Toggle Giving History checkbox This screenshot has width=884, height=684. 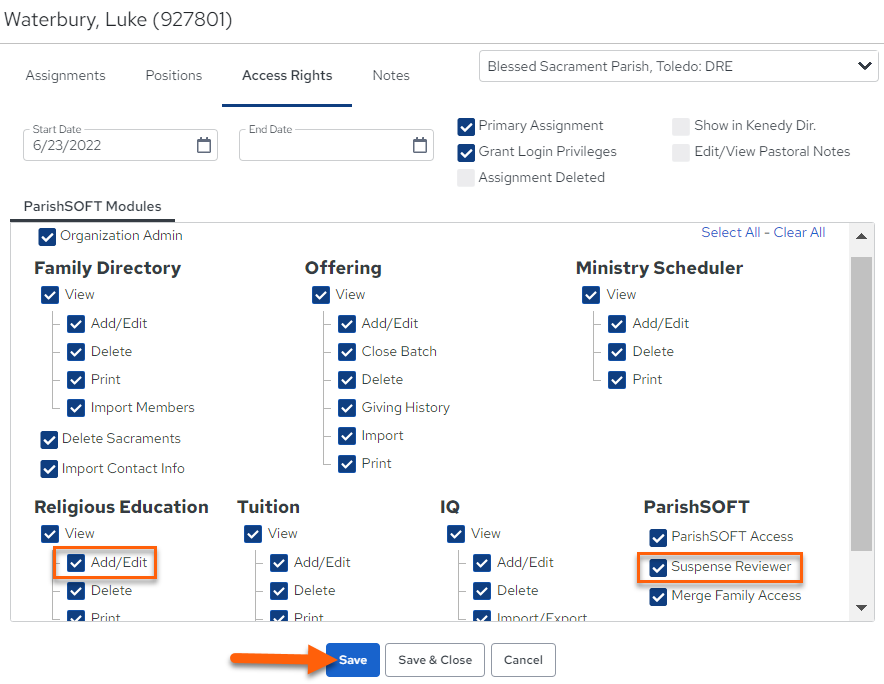tap(347, 408)
